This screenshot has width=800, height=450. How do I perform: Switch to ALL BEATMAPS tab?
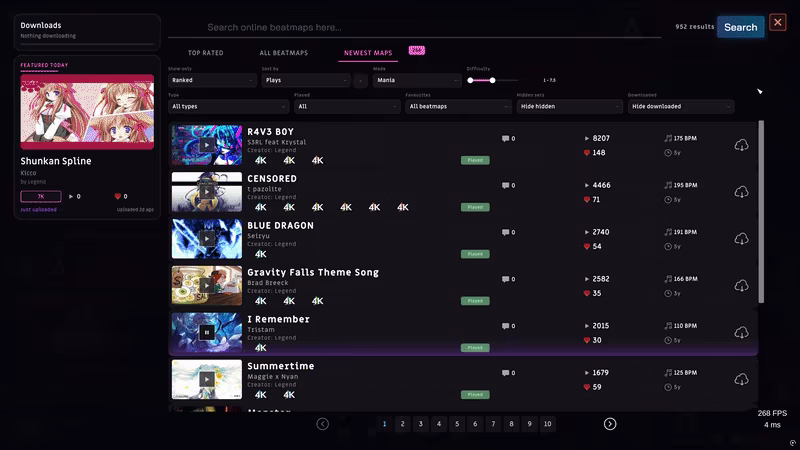(284, 53)
